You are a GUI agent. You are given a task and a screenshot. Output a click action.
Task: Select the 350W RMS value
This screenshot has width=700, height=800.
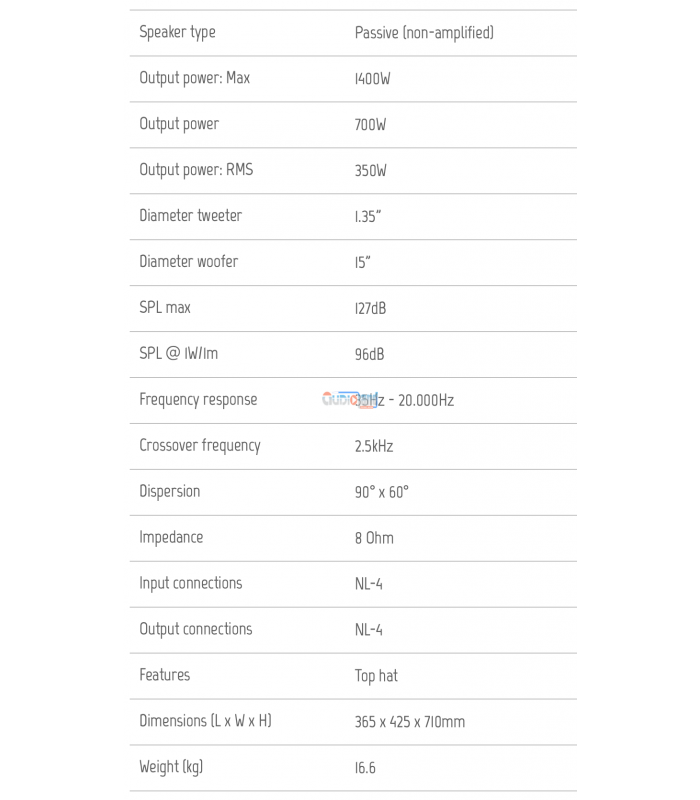(x=371, y=171)
